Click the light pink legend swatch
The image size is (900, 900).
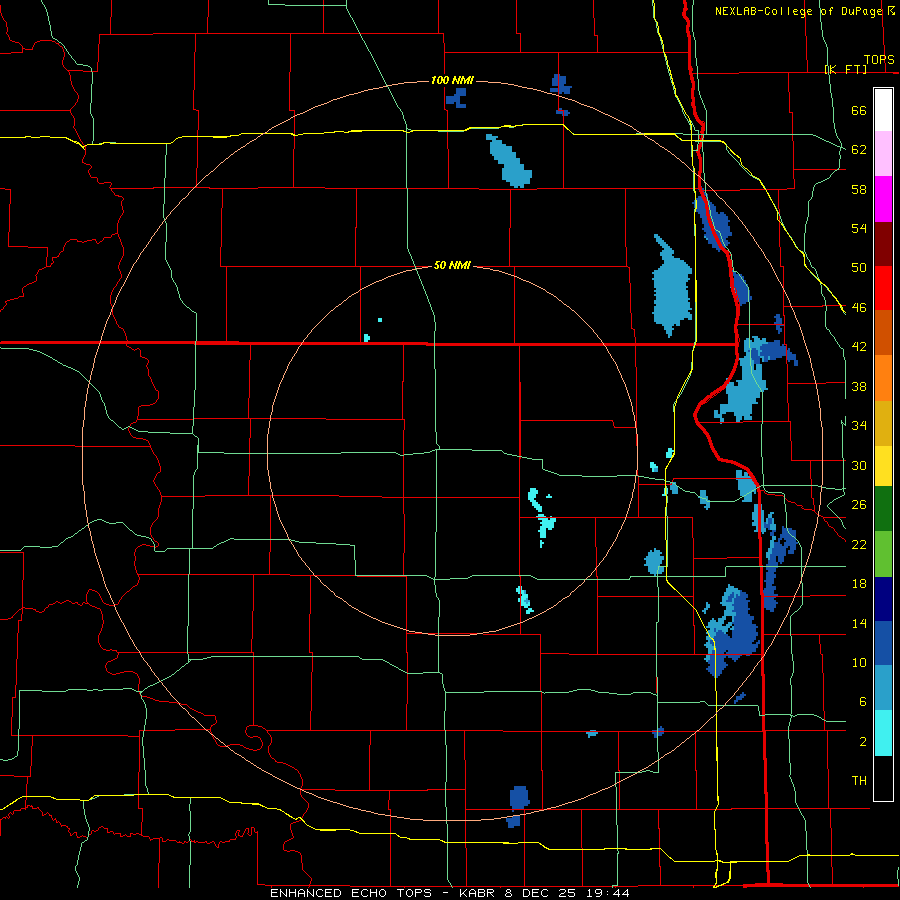(x=883, y=153)
